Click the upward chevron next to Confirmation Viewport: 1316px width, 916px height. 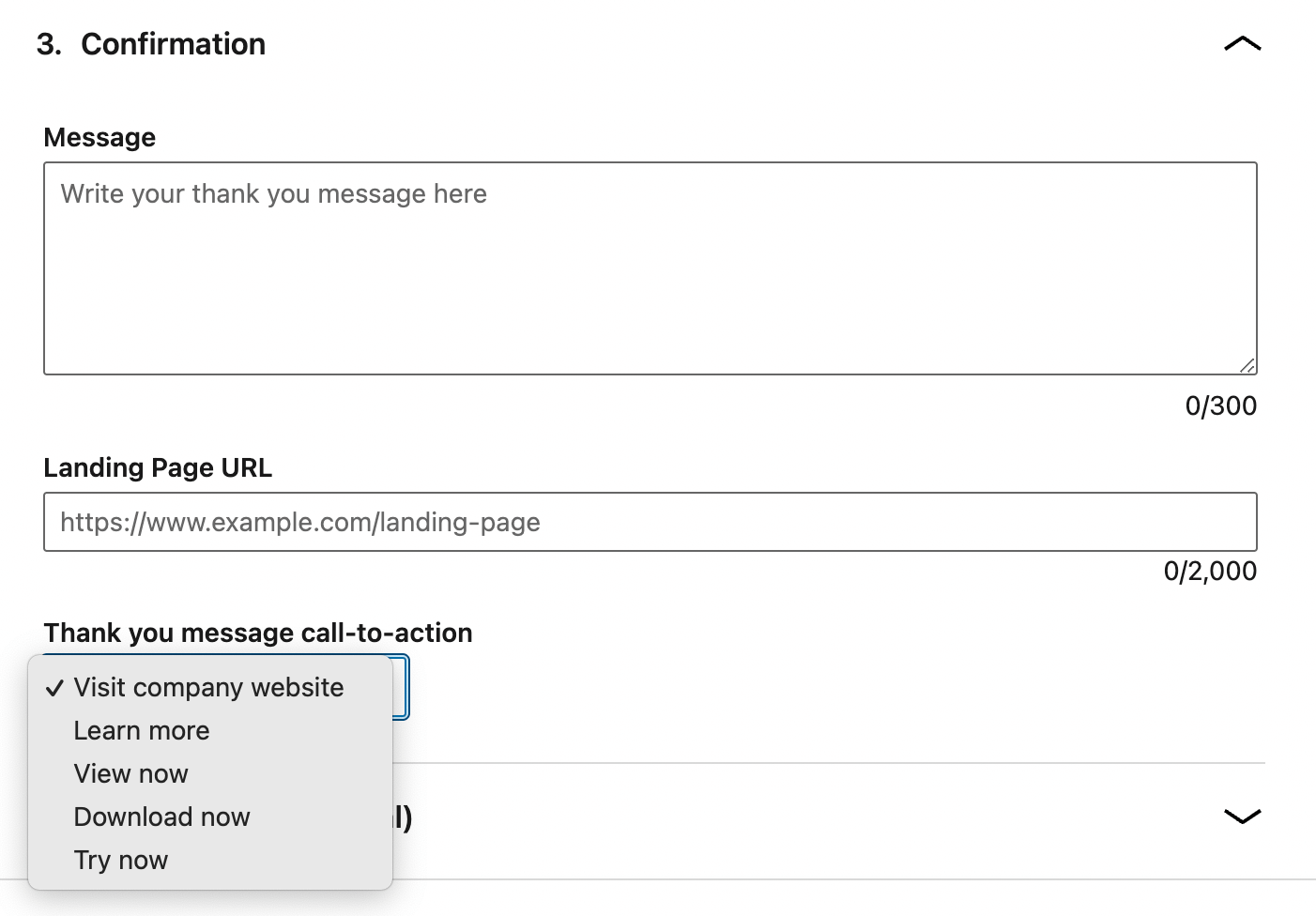(x=1241, y=43)
